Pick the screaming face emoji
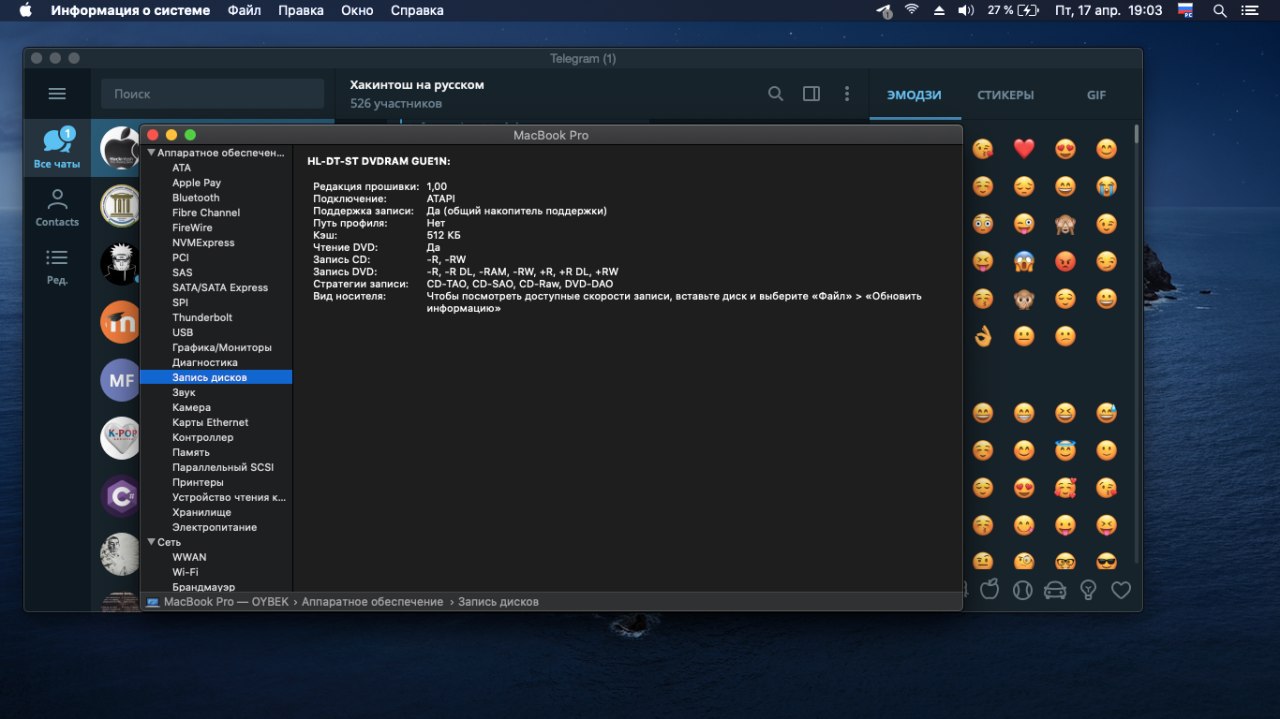The image size is (1280, 719). click(1024, 261)
